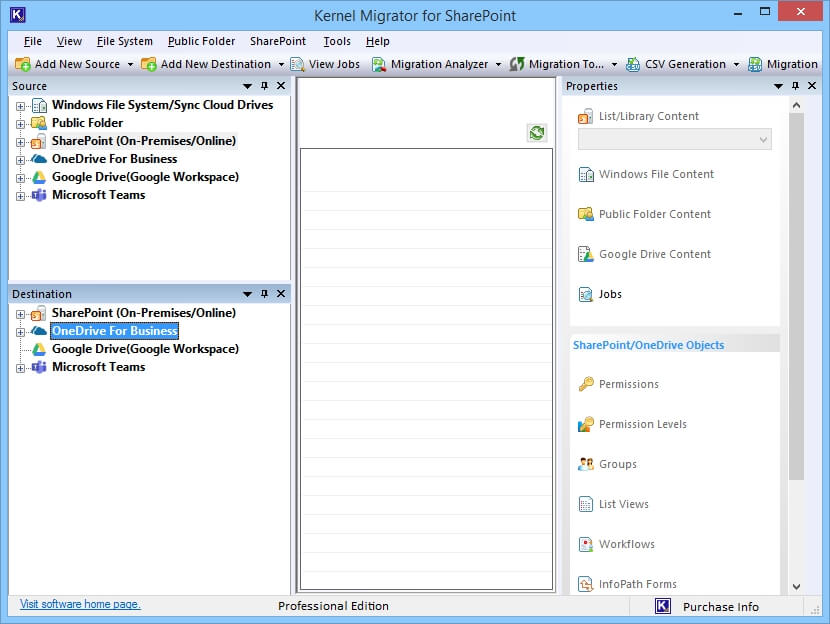Click the Permission Levels icon

pos(585,424)
